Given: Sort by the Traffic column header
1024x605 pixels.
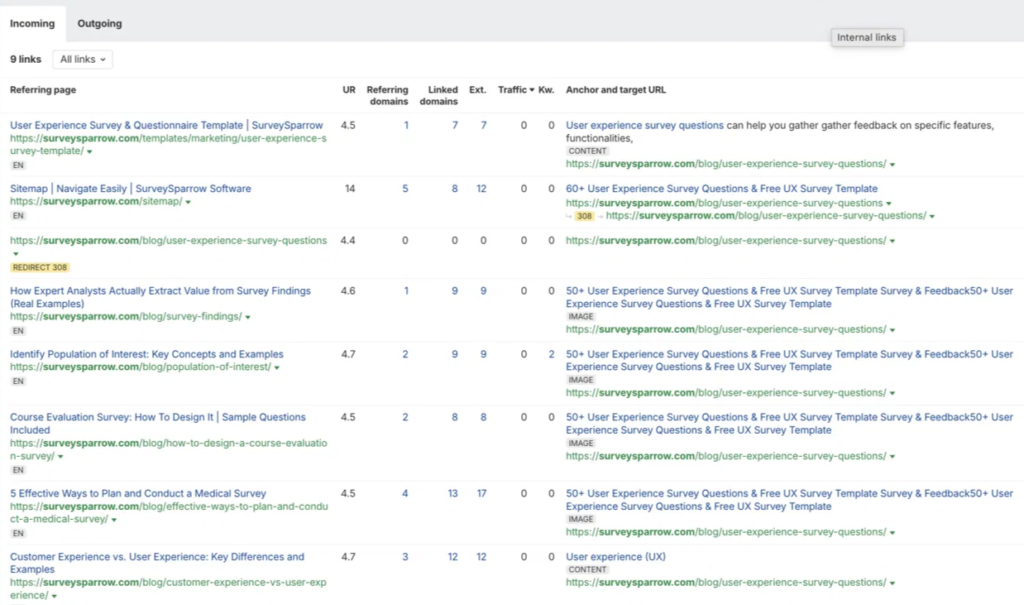Looking at the screenshot, I should click(x=516, y=90).
